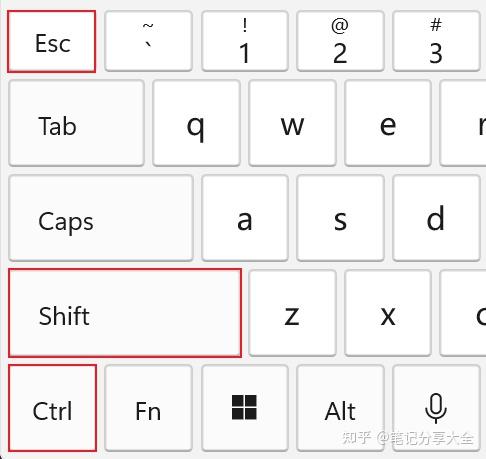486x459 pixels.
Task: Tap the letter a key
Action: tap(245, 218)
